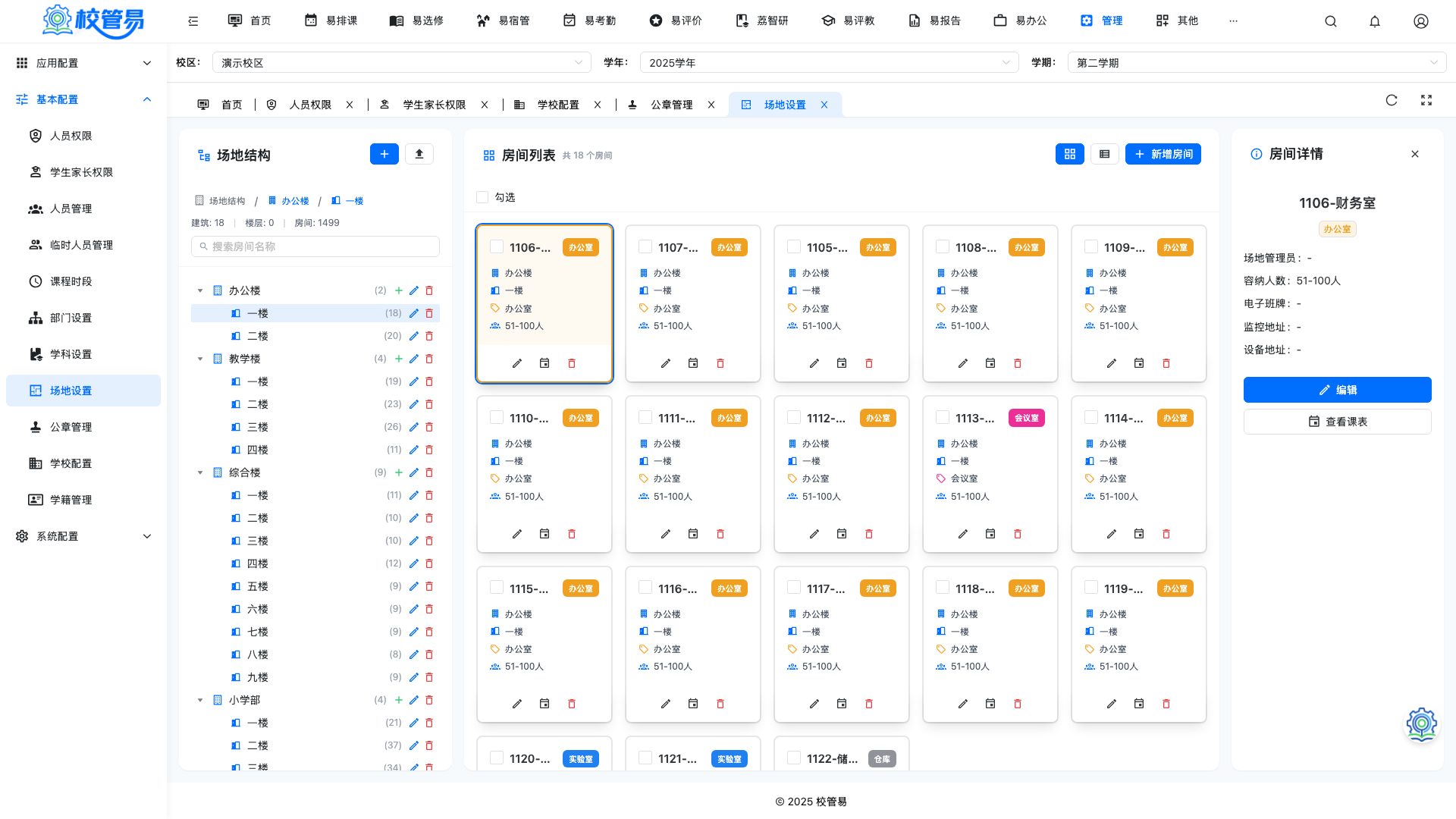The width and height of the screenshot is (1456, 819).
Task: Click edit pencil on room card 1107
Action: click(666, 363)
